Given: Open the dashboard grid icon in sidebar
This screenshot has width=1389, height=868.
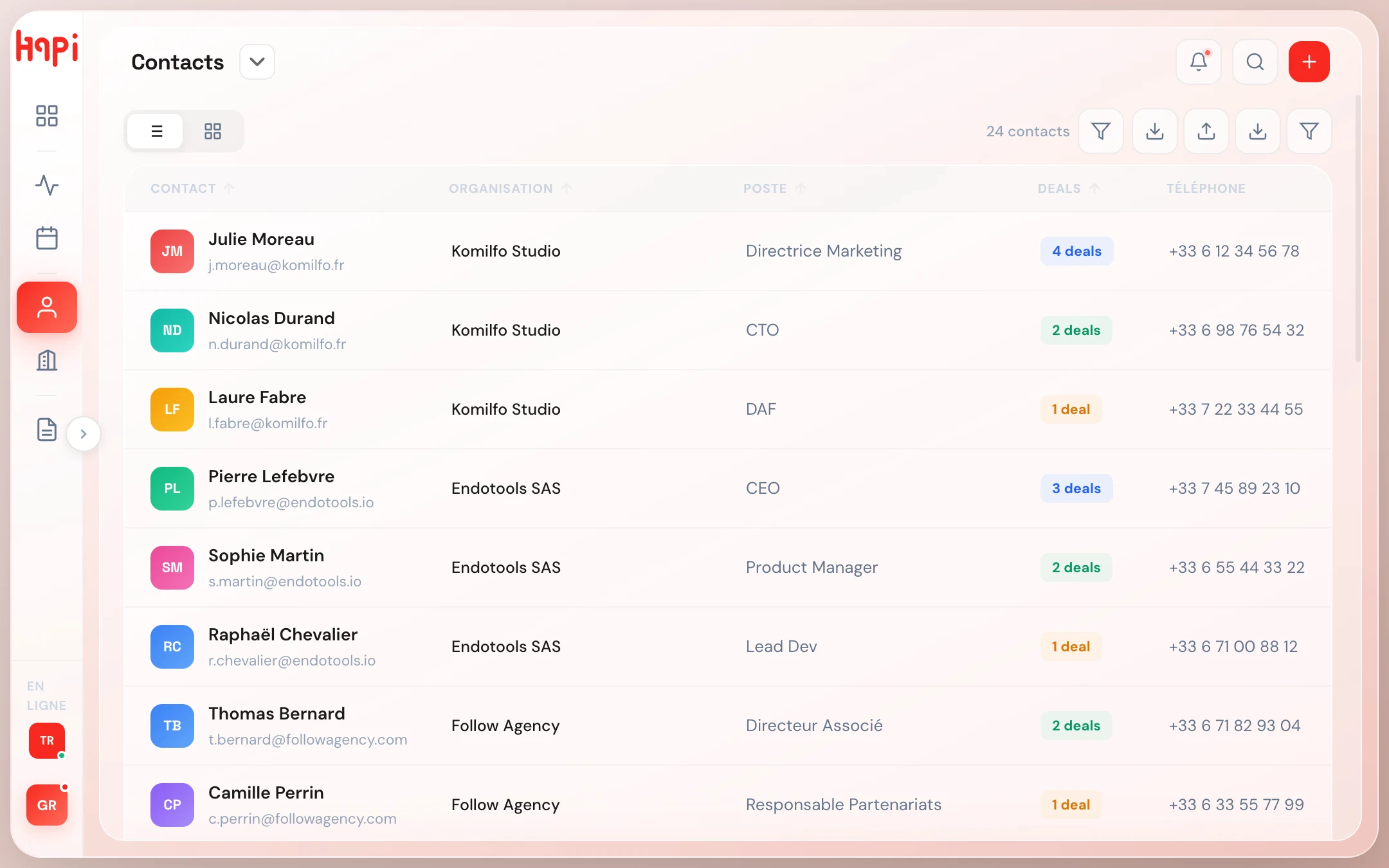Looking at the screenshot, I should point(46,116).
